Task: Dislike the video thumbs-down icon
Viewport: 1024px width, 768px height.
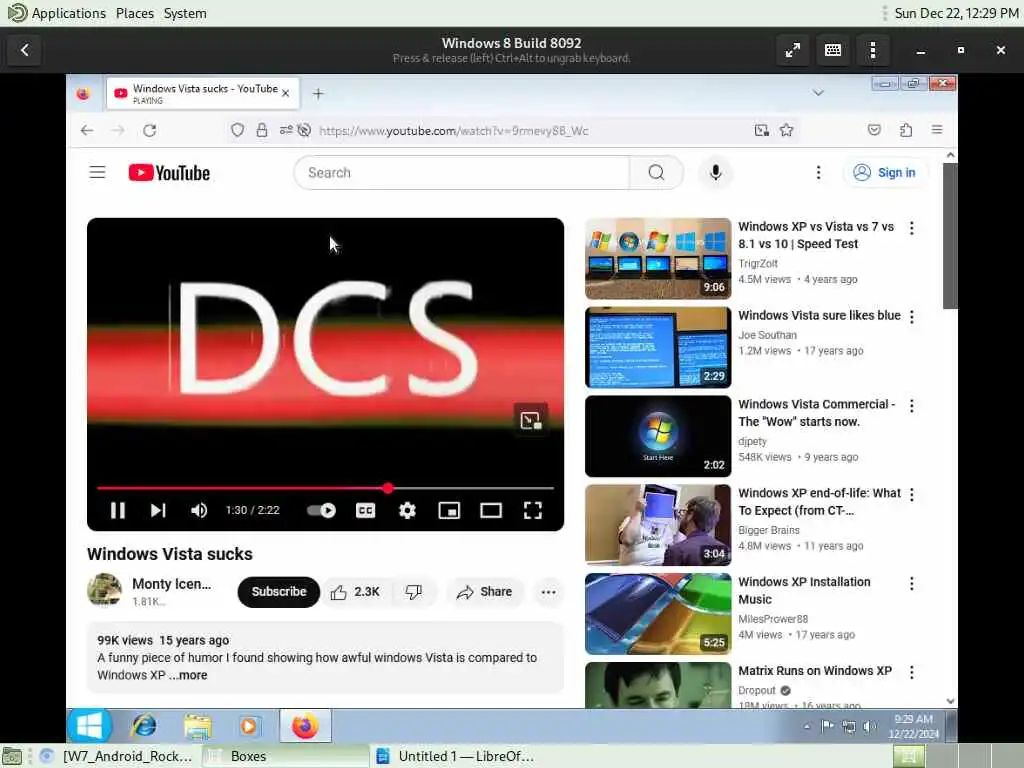Action: click(413, 592)
